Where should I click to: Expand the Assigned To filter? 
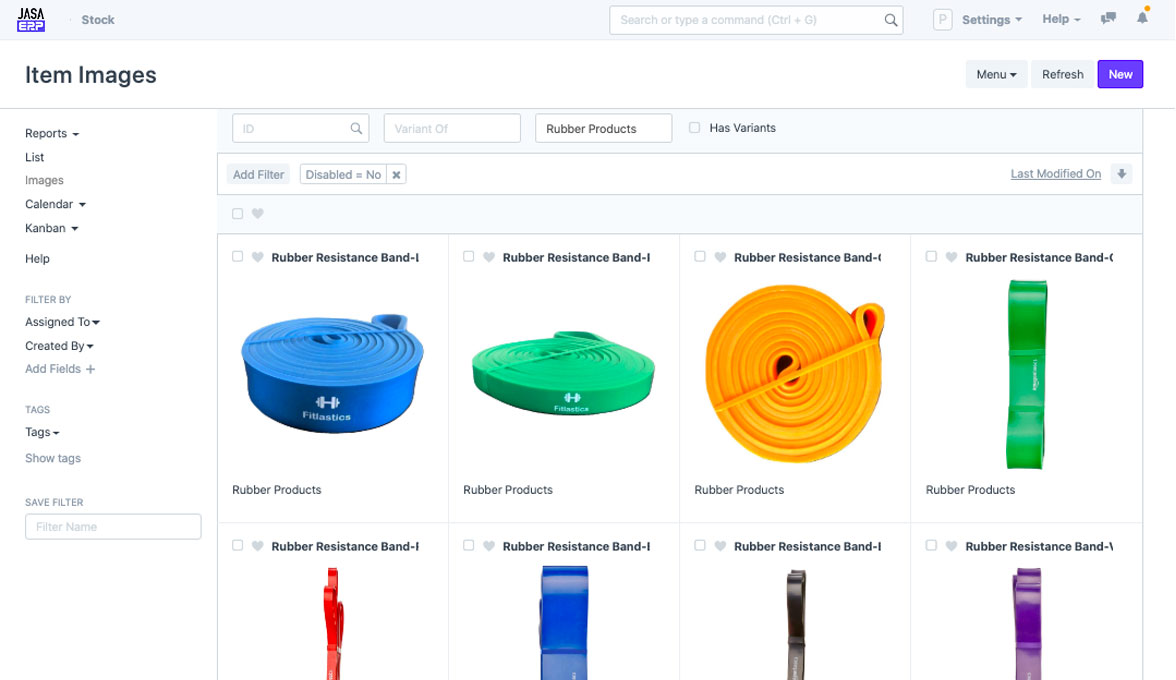point(62,322)
